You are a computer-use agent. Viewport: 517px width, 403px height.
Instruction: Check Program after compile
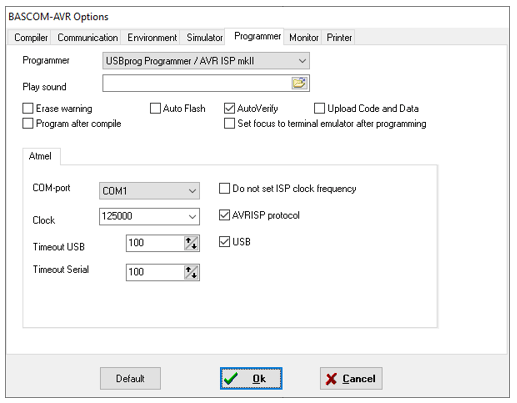28,123
